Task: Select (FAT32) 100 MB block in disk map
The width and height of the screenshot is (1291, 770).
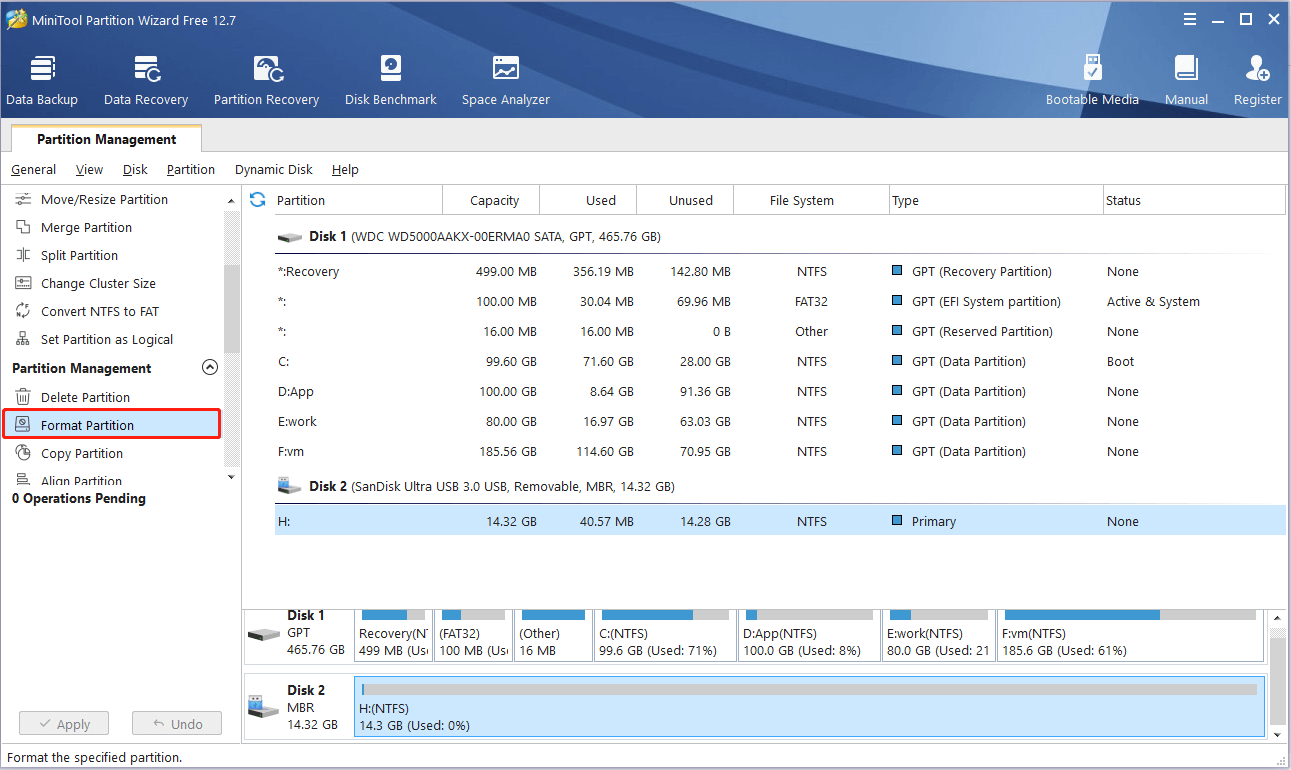Action: click(473, 635)
